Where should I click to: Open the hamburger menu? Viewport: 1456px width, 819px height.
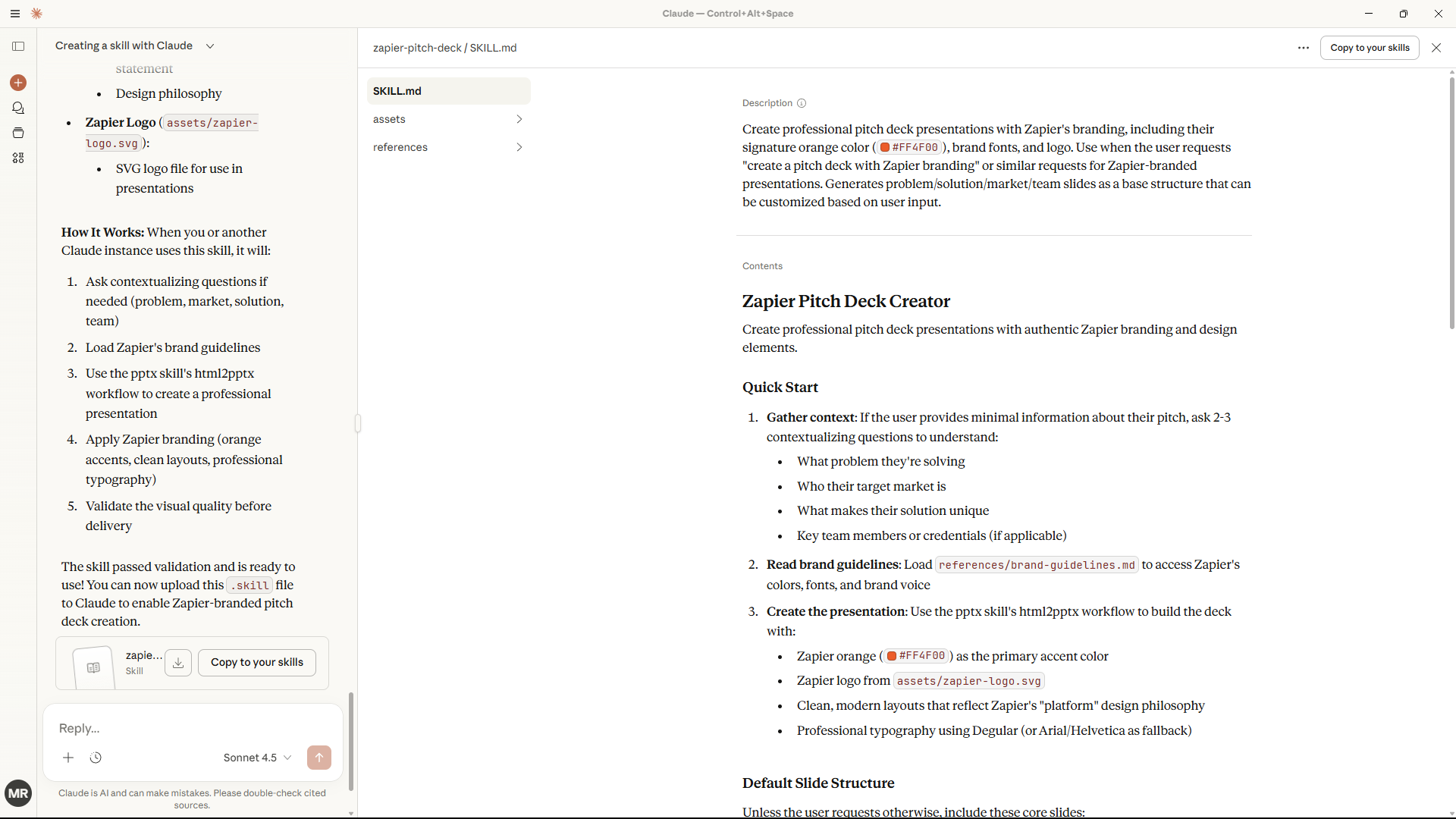click(x=15, y=14)
